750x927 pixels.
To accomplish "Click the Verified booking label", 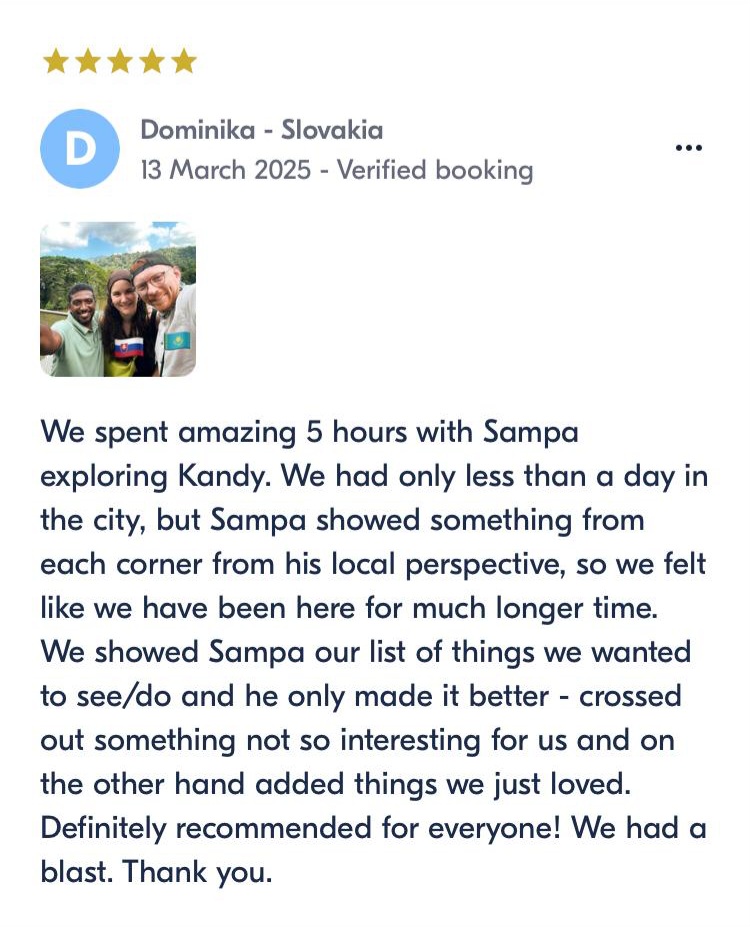I will (x=435, y=170).
